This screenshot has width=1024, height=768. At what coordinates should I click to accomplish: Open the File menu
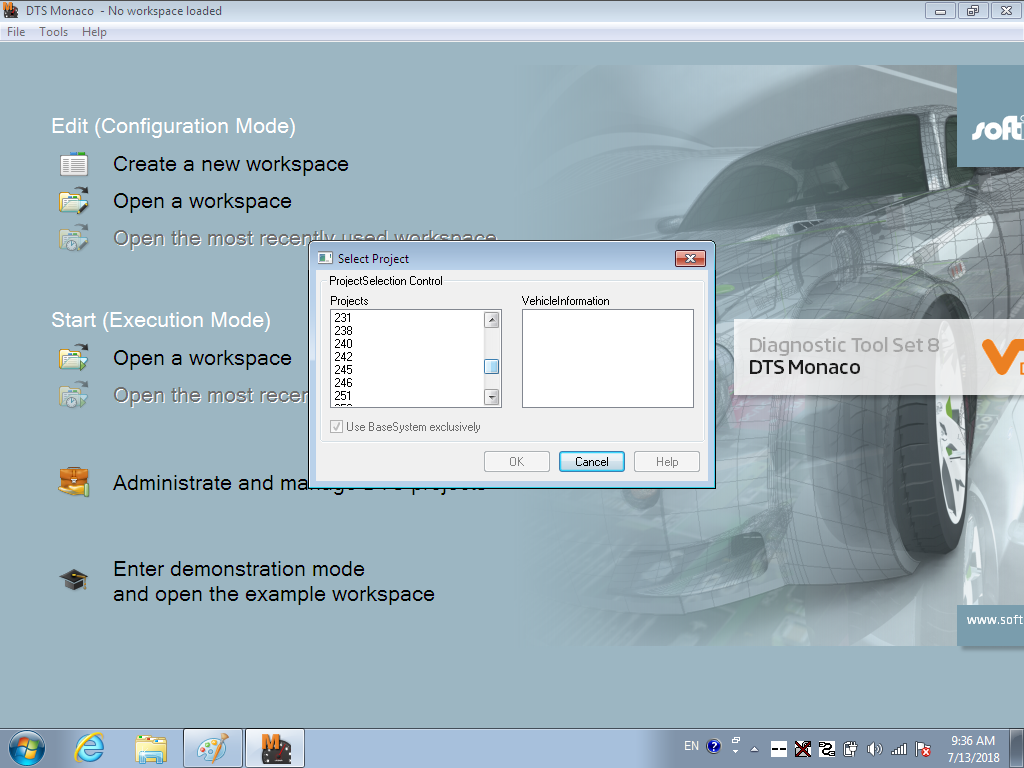pos(16,32)
